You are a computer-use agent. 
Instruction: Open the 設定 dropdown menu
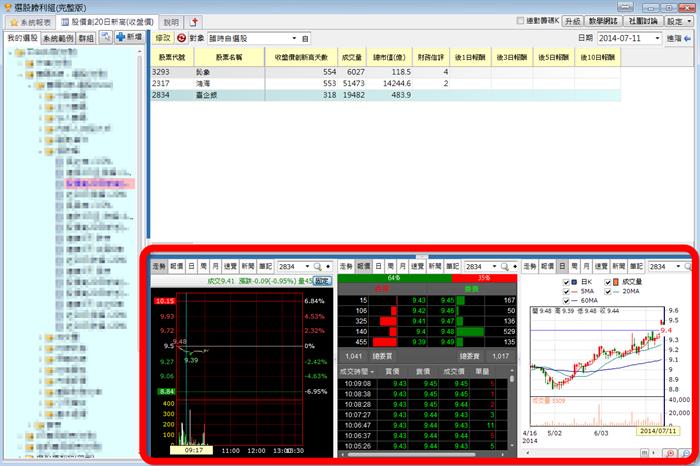click(679, 21)
